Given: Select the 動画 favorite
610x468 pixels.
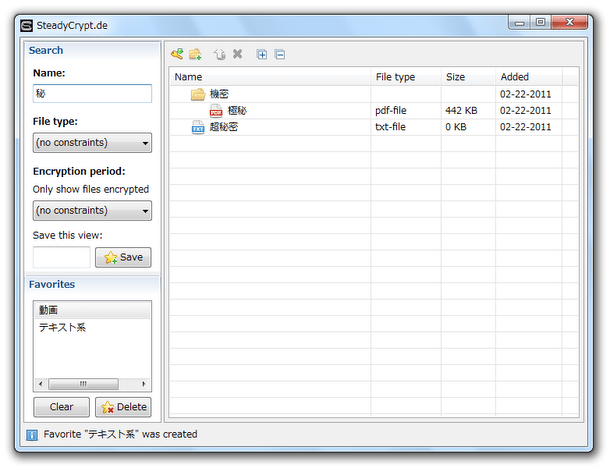Looking at the screenshot, I should click(x=92, y=310).
